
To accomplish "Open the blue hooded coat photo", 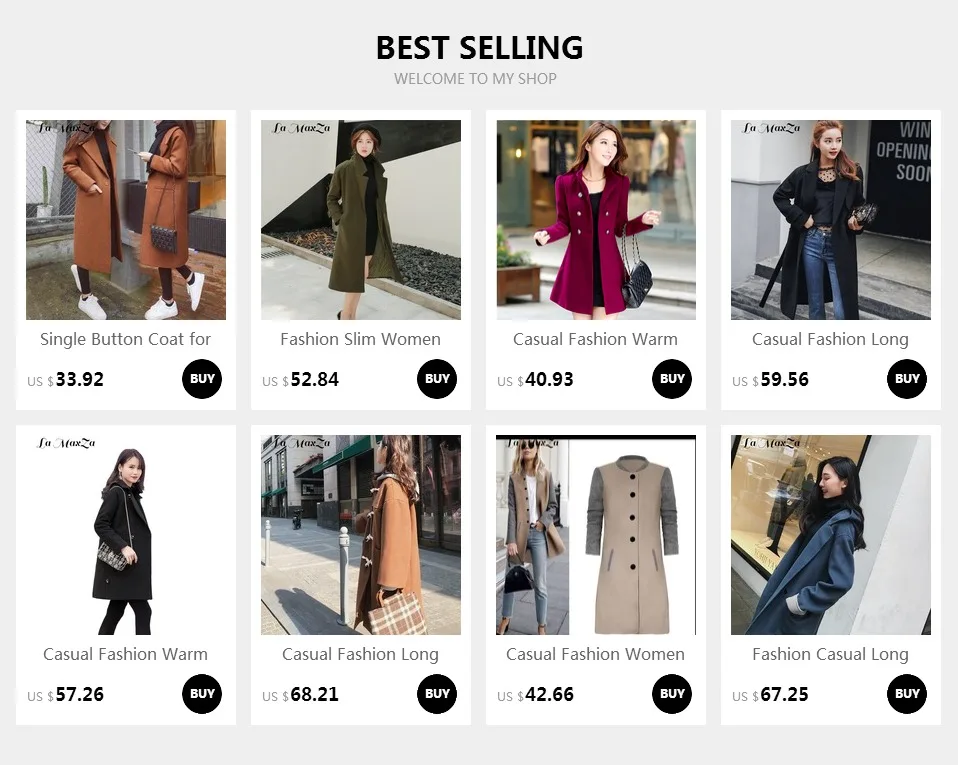I will coord(831,535).
